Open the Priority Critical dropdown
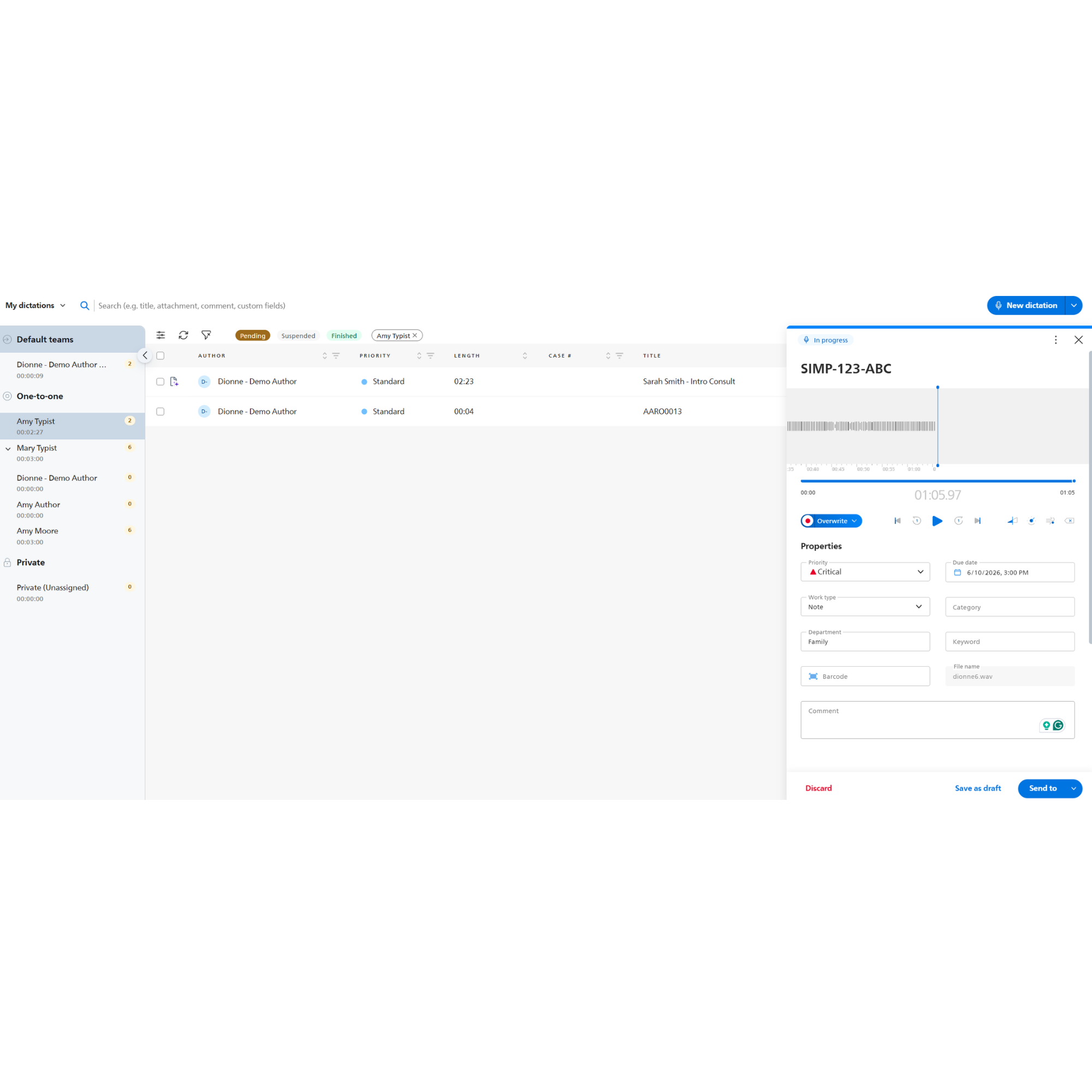1092x1092 pixels. tap(865, 572)
